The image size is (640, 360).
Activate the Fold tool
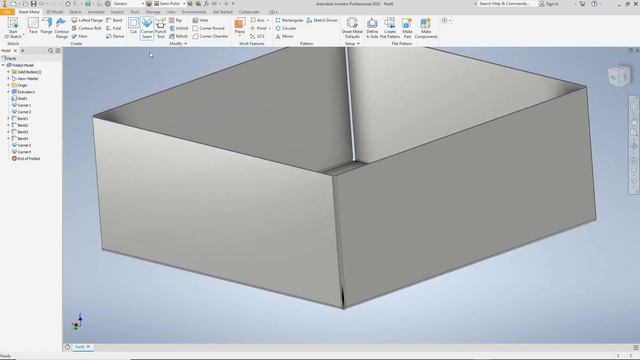(x=113, y=28)
